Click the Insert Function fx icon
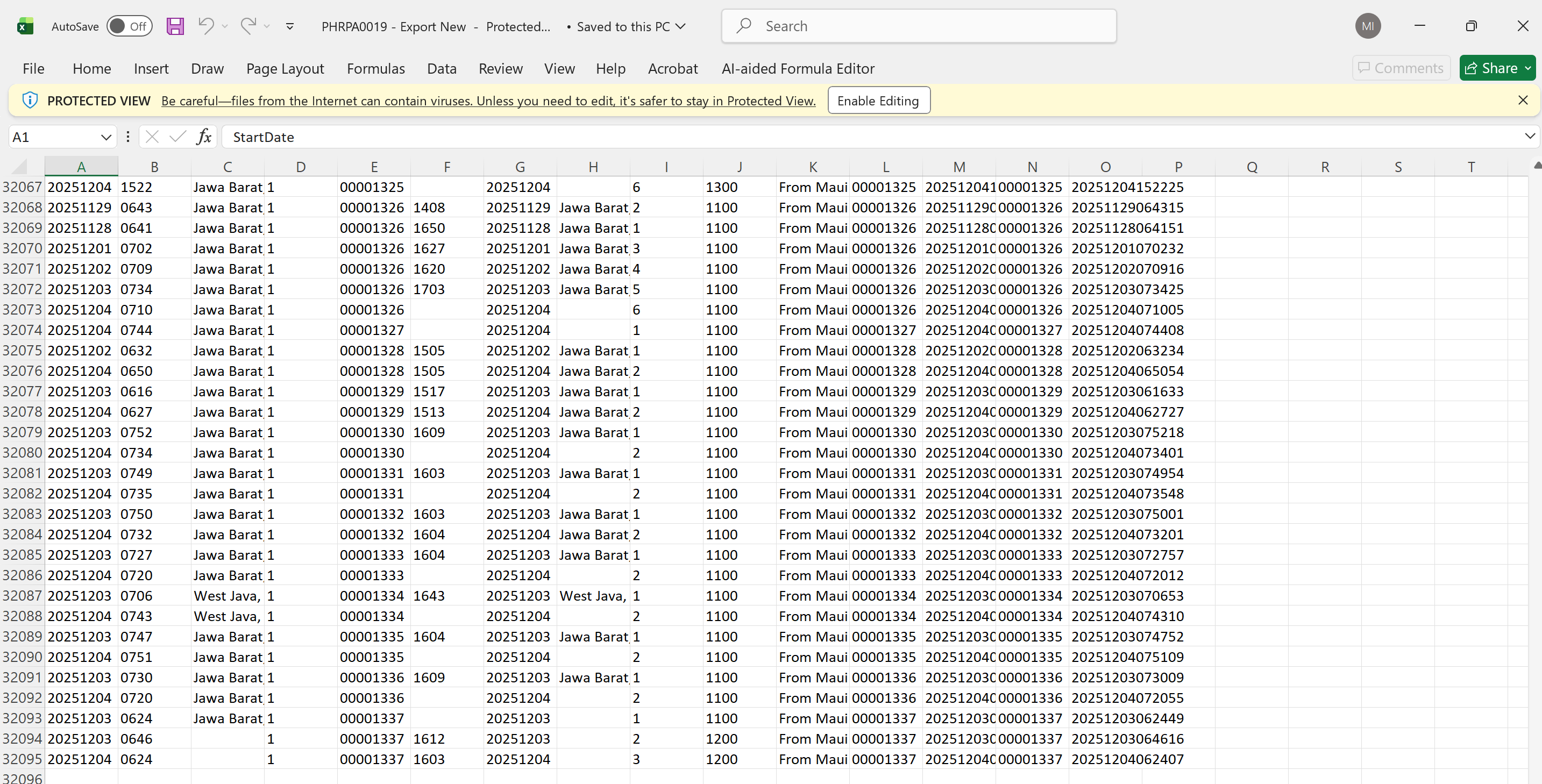The height and width of the screenshot is (784, 1542). coord(203,137)
